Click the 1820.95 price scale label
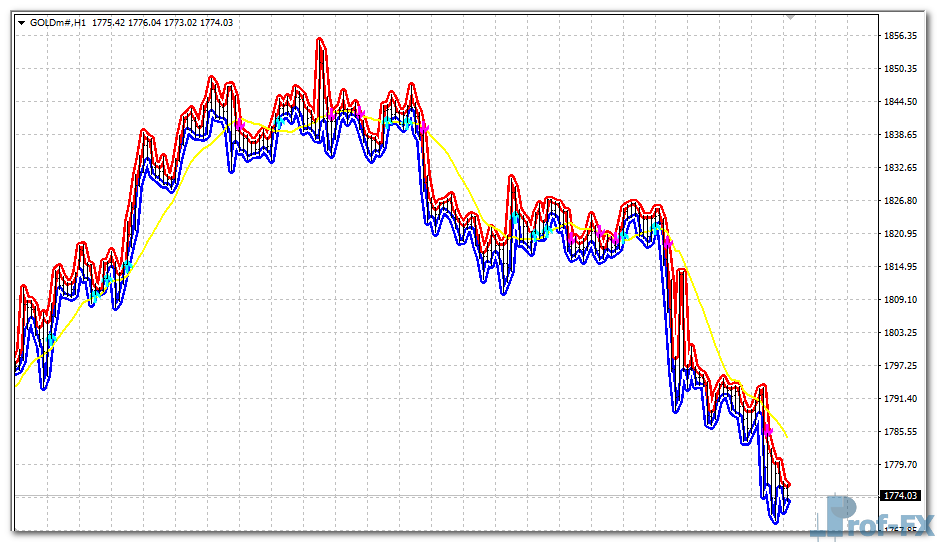This screenshot has width=937, height=542. (901, 234)
